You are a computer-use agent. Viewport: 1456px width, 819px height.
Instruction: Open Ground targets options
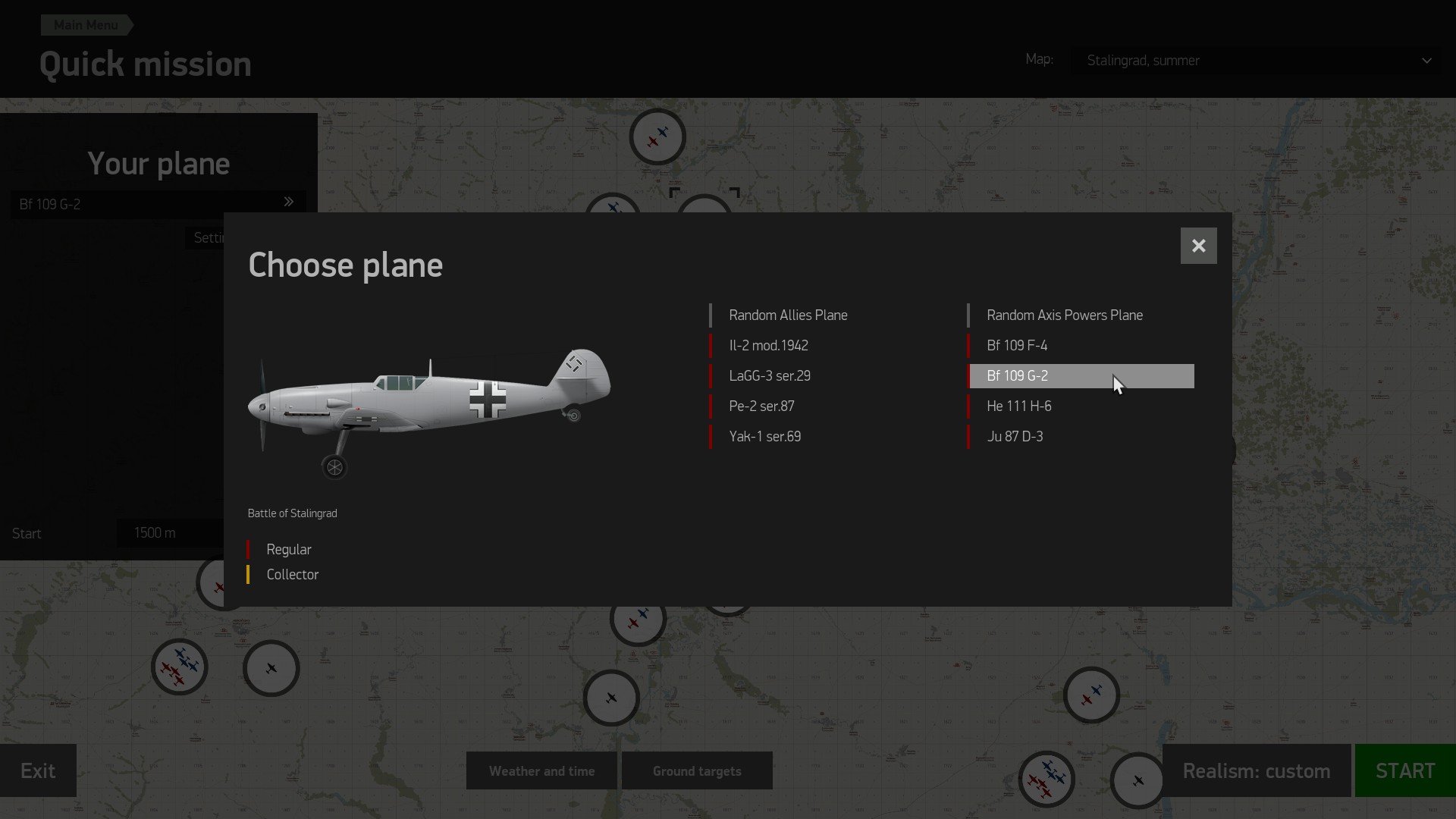coord(697,770)
